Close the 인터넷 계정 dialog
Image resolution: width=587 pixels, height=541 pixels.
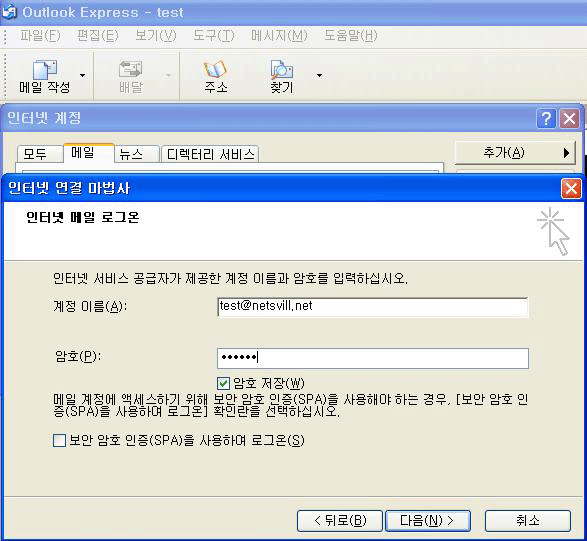(x=569, y=119)
